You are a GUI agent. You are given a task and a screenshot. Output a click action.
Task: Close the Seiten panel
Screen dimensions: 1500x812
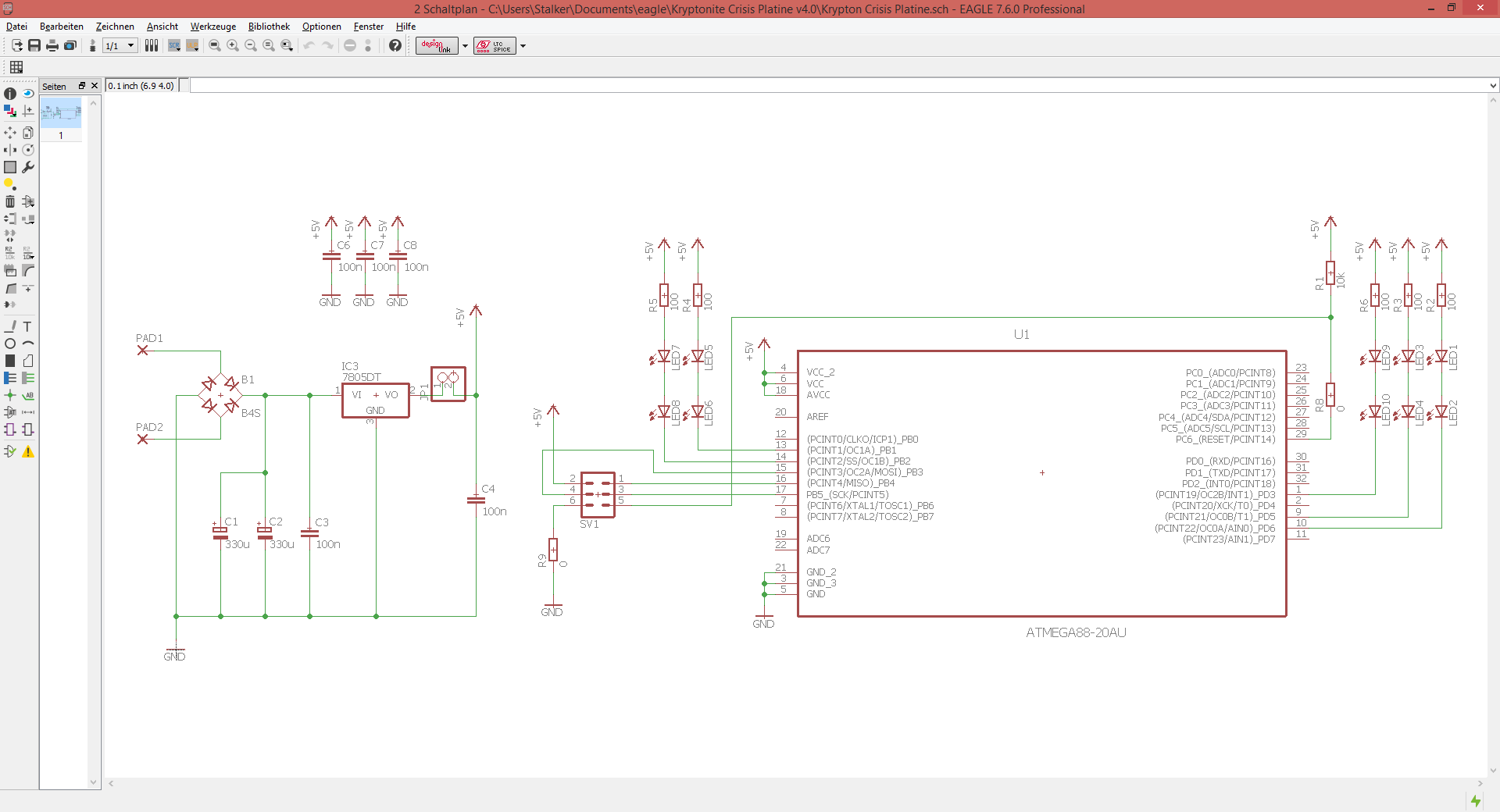pyautogui.click(x=95, y=86)
